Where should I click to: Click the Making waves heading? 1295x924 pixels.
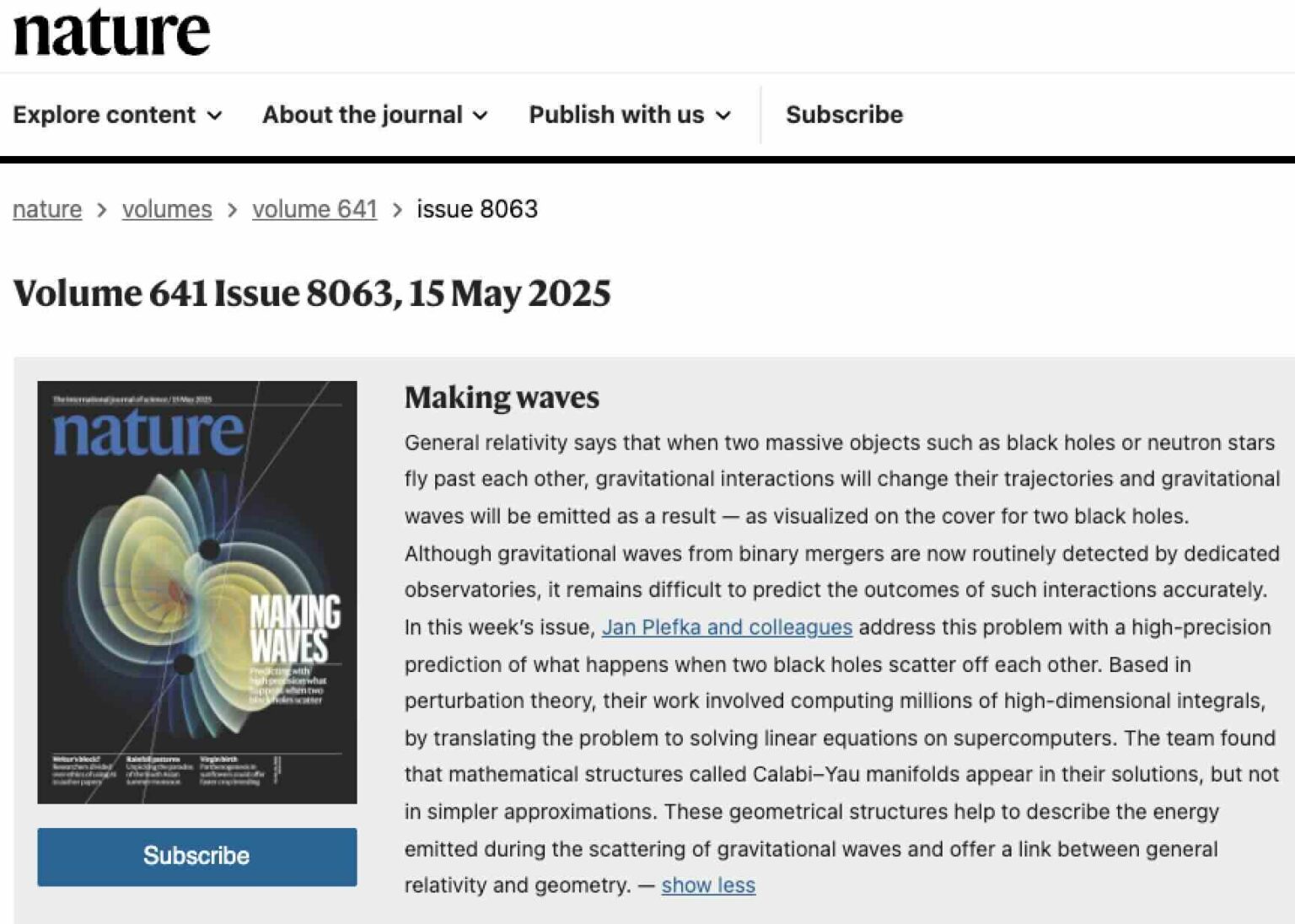click(x=502, y=397)
